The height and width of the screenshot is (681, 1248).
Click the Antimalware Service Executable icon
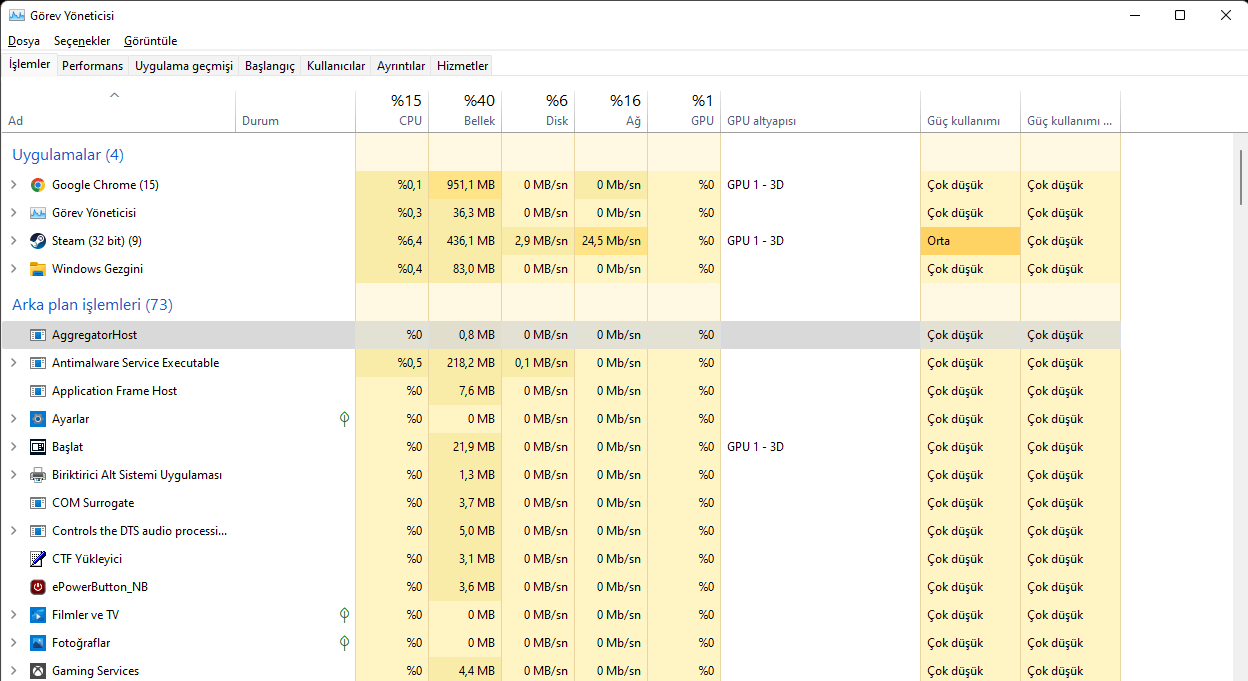coord(38,363)
